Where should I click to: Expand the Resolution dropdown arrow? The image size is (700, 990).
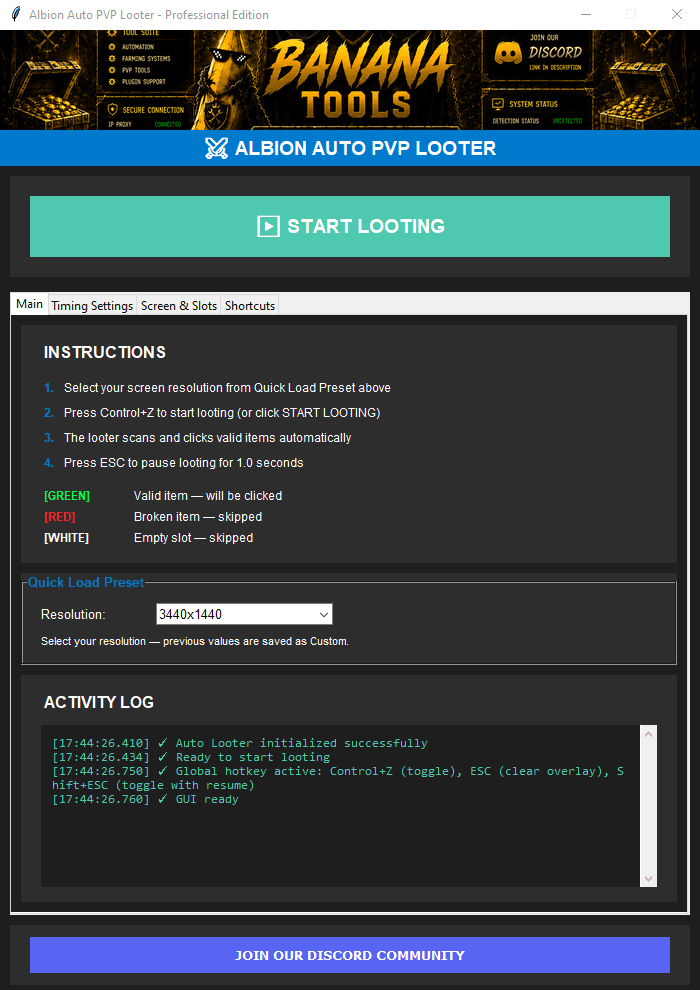[x=324, y=614]
